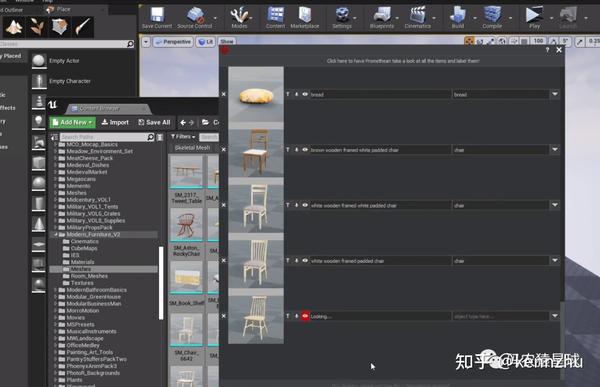Open the Cinematics toolbar button
The image size is (600, 387).
pos(417,18)
